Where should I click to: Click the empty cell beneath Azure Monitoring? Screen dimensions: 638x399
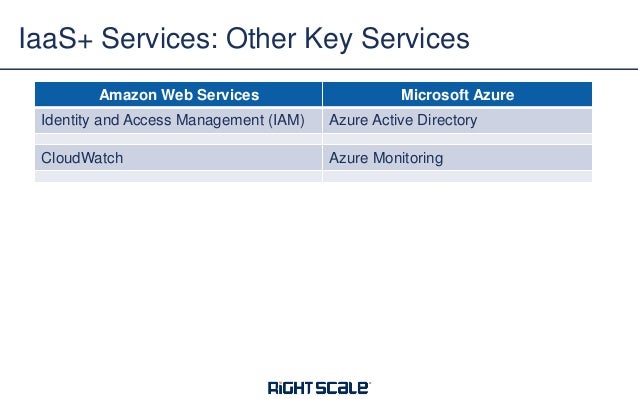tap(457, 176)
